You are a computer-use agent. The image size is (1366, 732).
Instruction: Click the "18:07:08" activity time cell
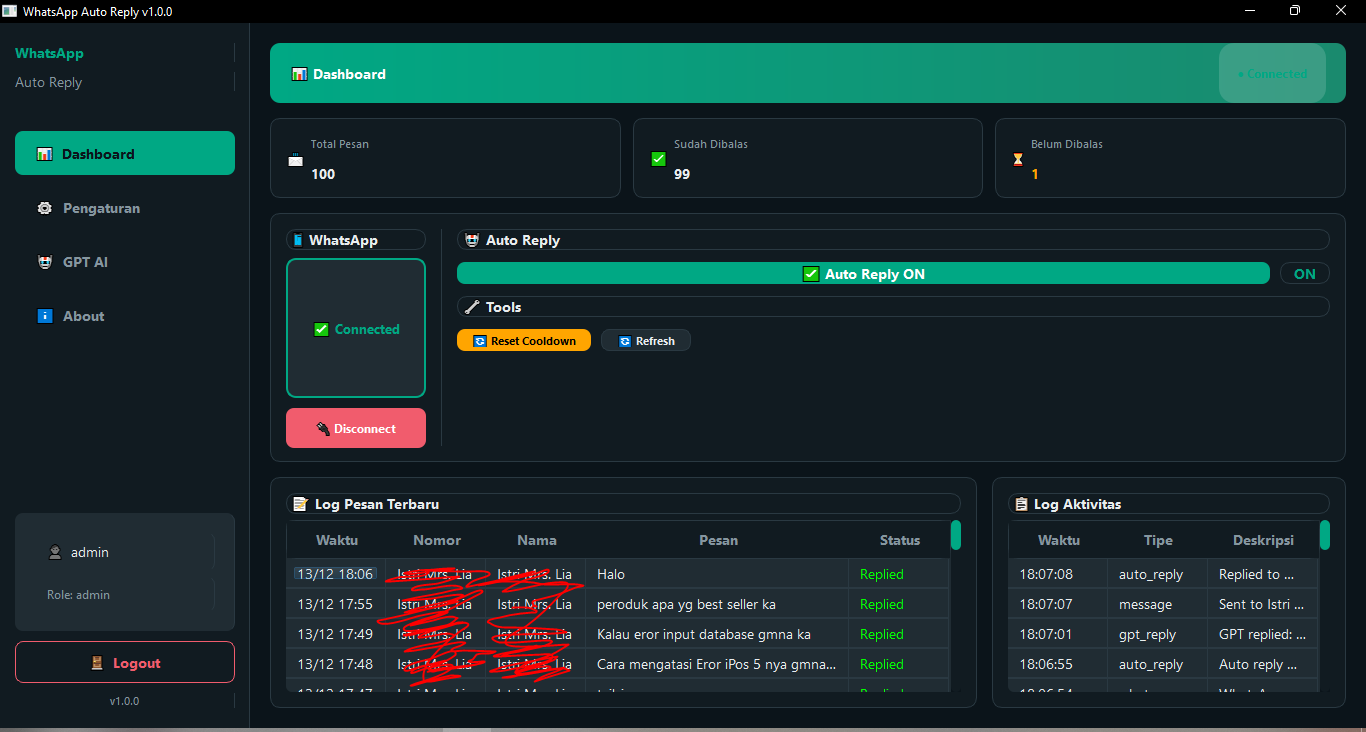pos(1058,574)
